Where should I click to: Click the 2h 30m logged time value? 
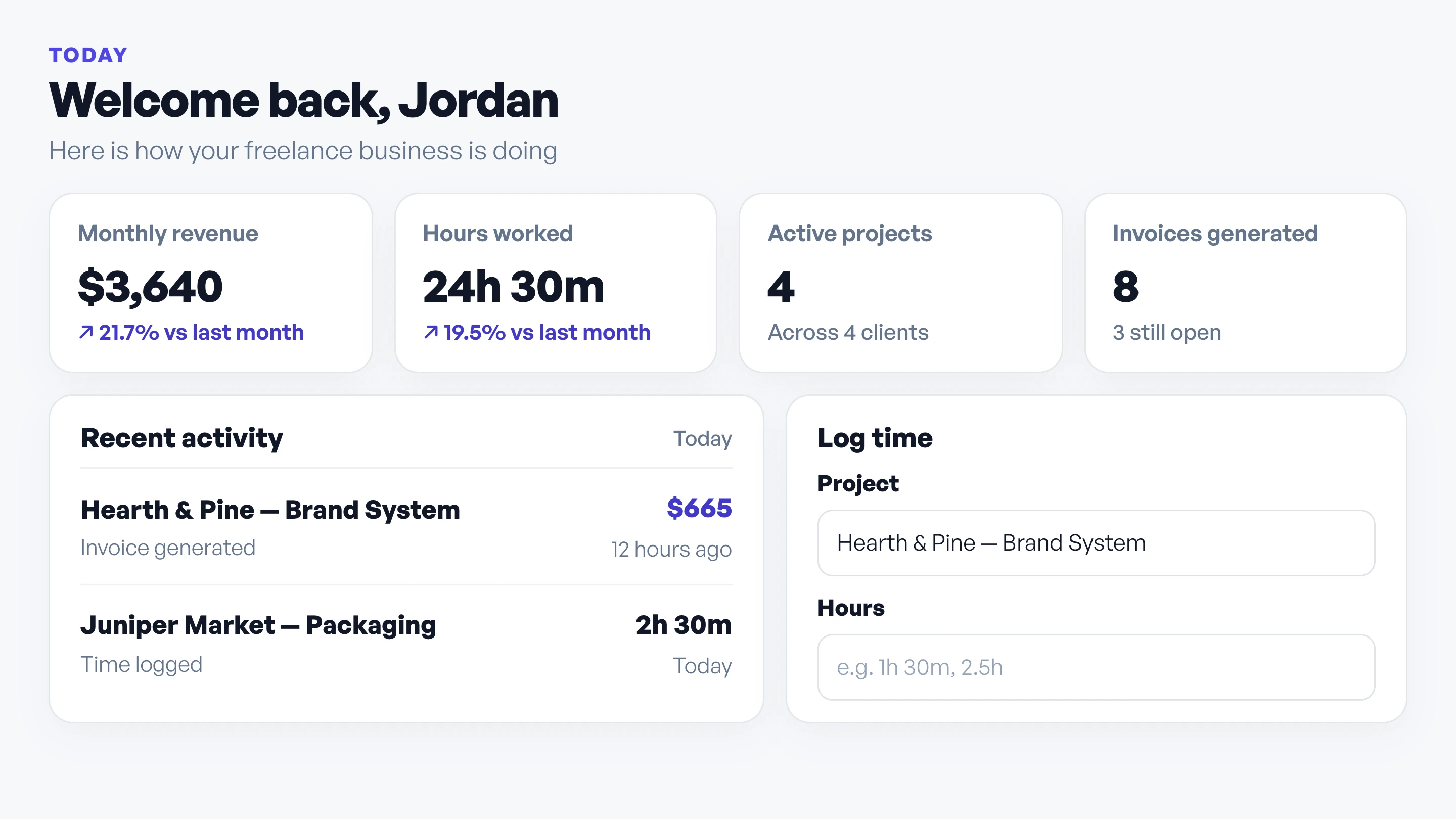click(x=684, y=624)
